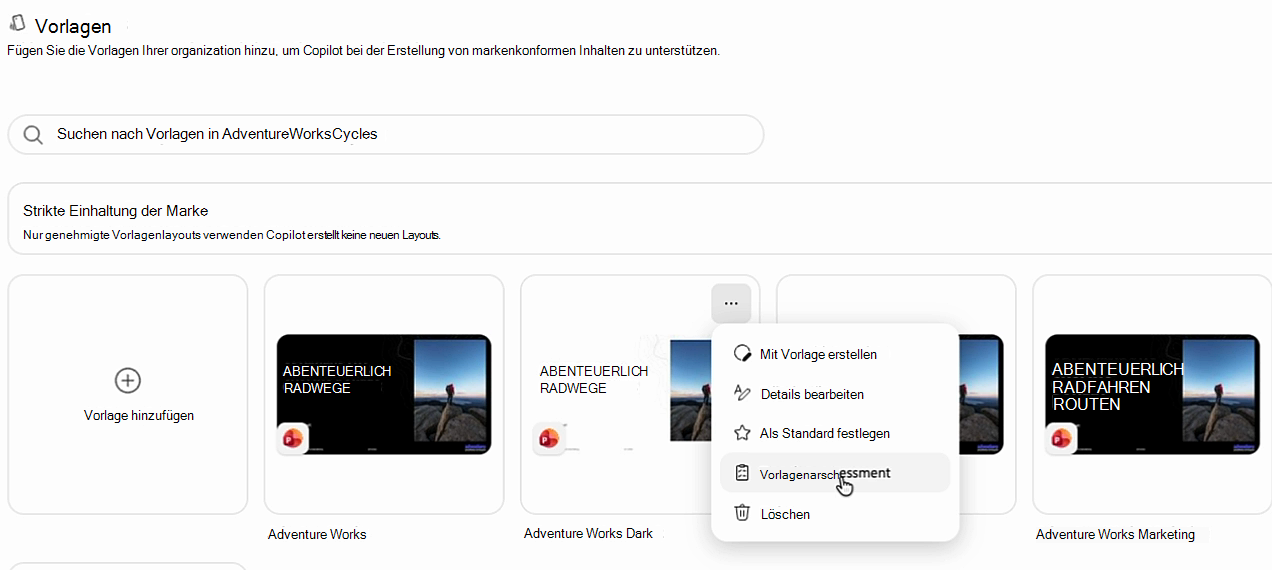Click the Vorlage hinzufügen label text

(x=139, y=415)
